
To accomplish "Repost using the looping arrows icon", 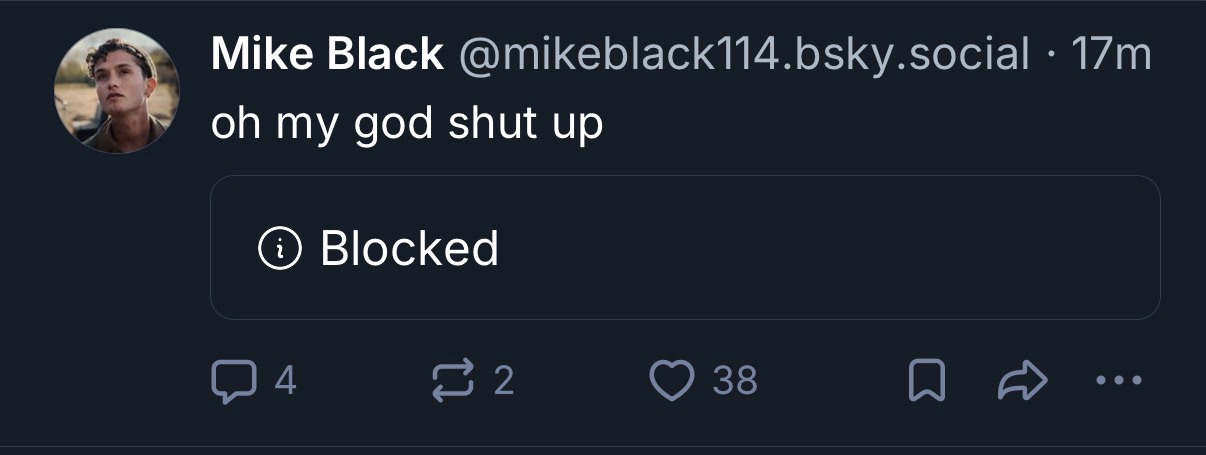I will coord(452,381).
